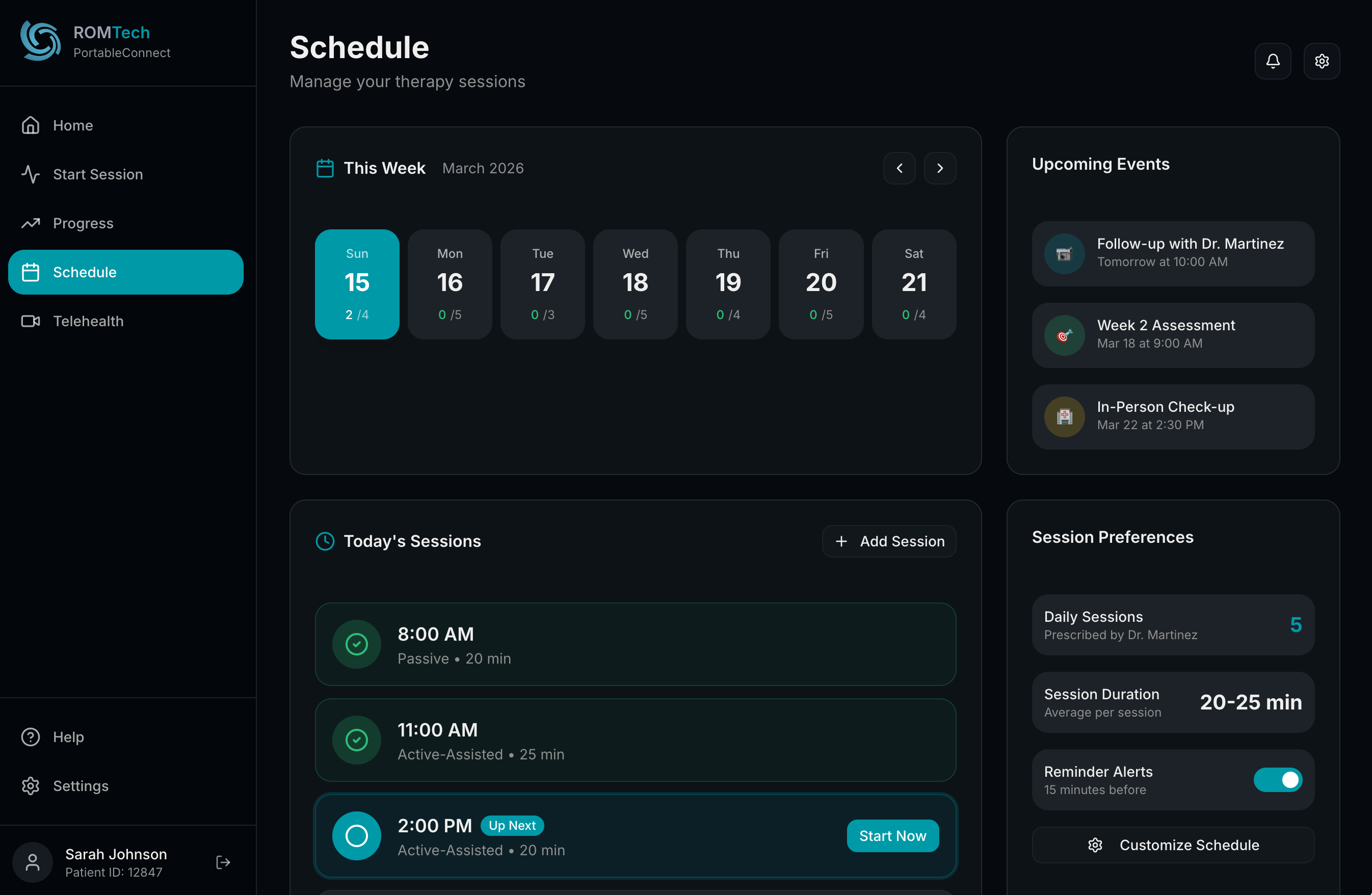Select Thursday 19 in week view

coord(728,284)
